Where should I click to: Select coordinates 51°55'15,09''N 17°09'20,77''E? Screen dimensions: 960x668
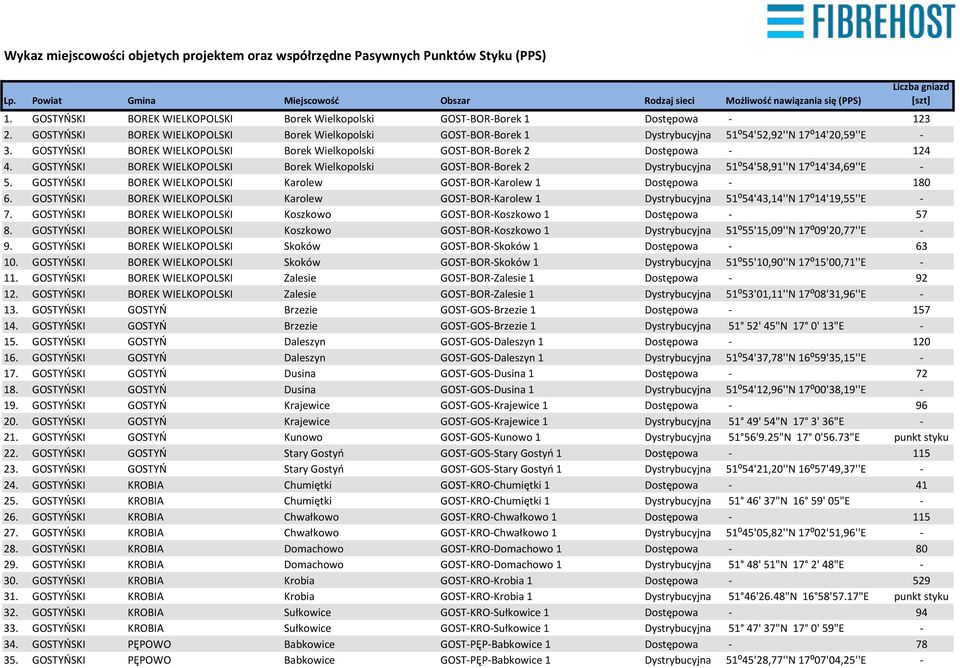click(x=796, y=230)
